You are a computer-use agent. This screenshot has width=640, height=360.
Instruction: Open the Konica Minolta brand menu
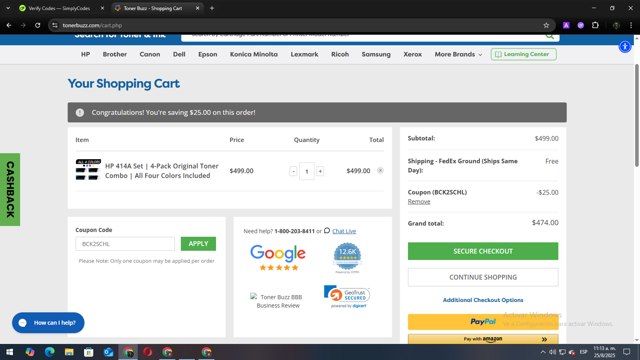pyautogui.click(x=253, y=54)
